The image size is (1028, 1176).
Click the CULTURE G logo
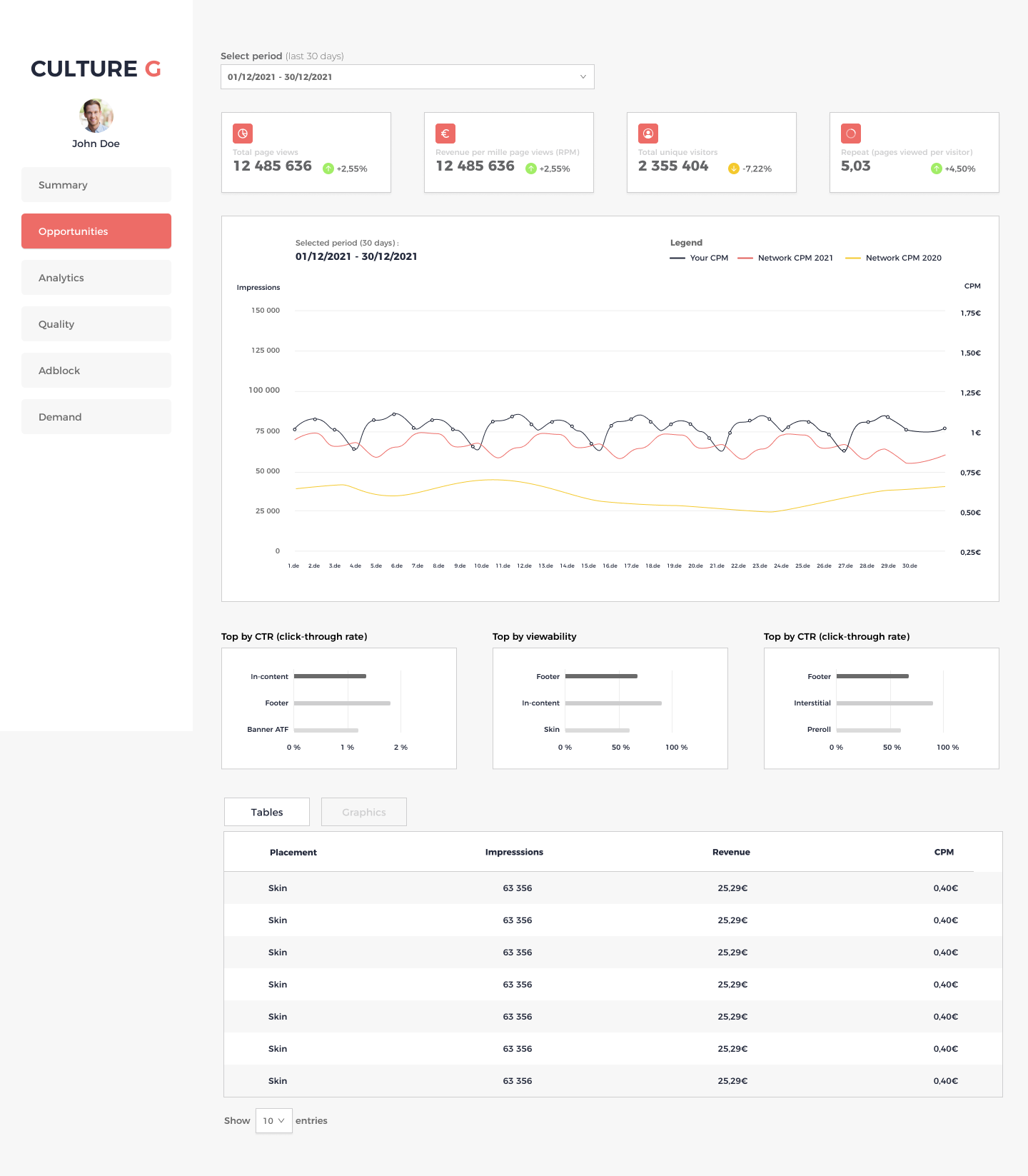click(96, 69)
